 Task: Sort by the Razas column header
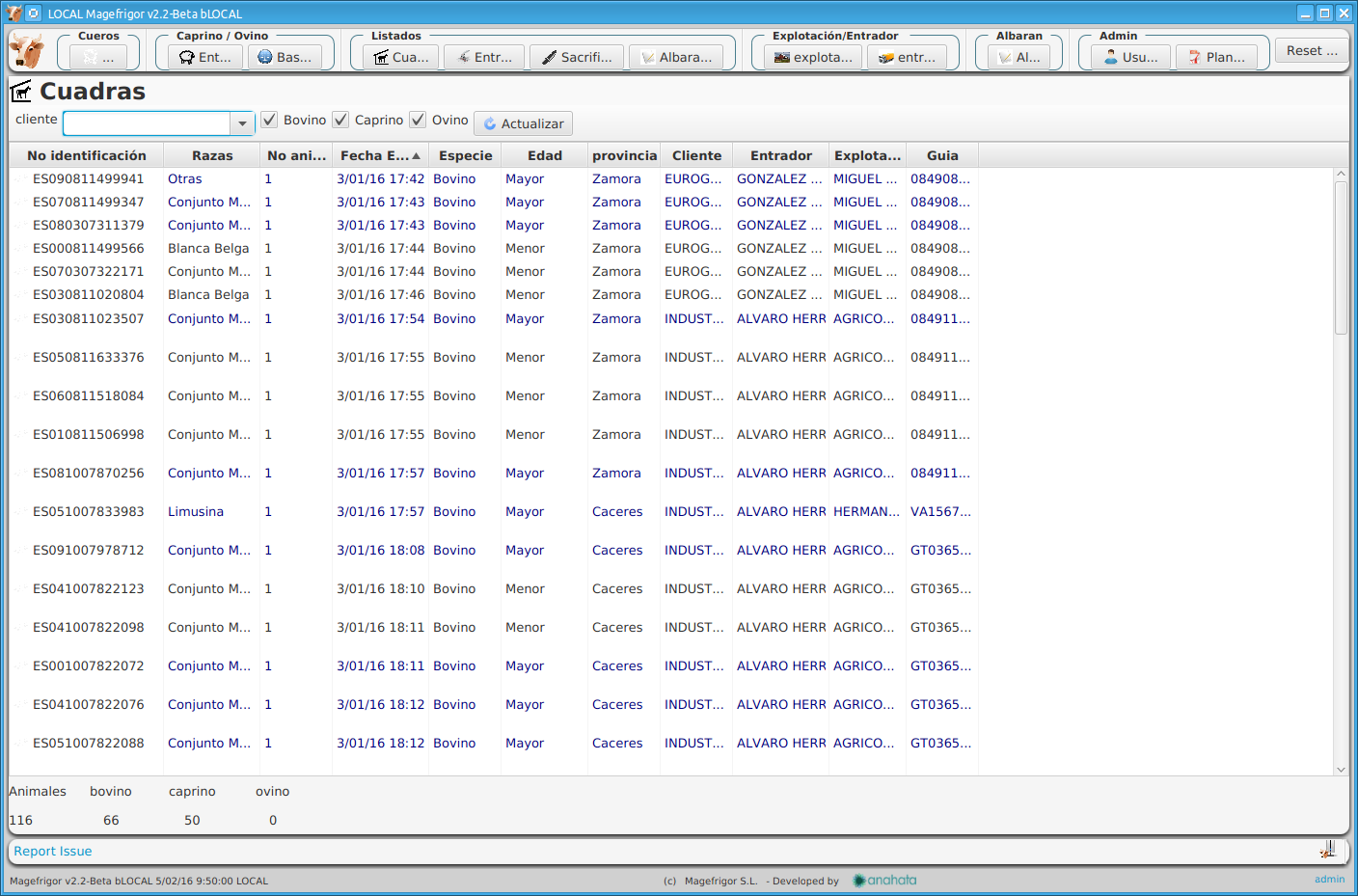(x=212, y=155)
